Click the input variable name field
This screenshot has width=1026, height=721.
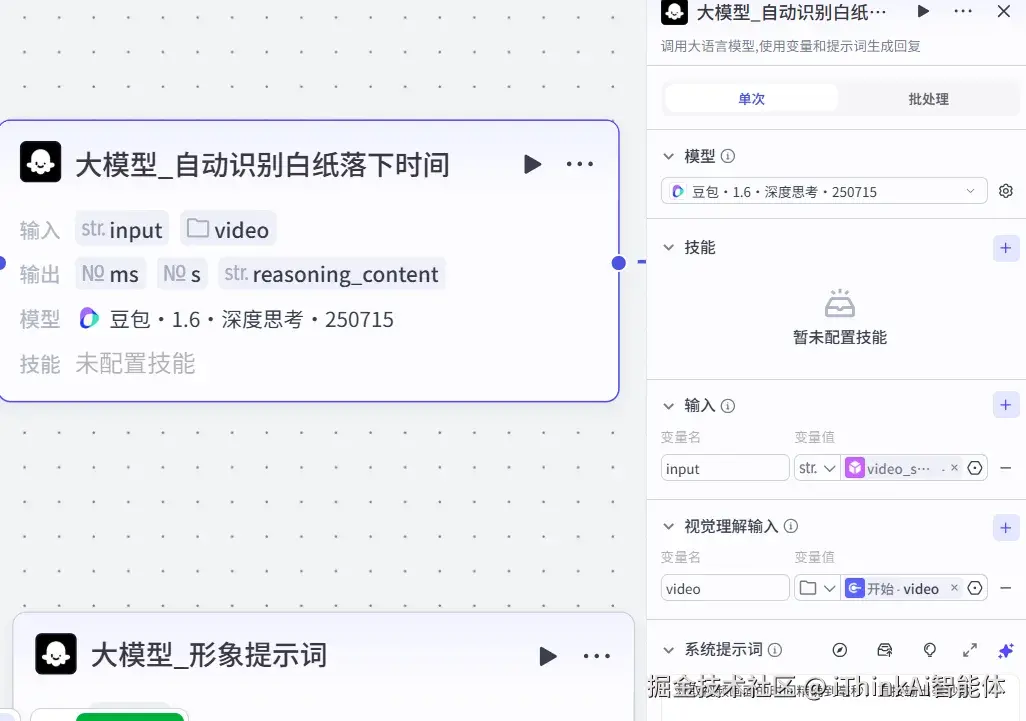click(x=725, y=468)
